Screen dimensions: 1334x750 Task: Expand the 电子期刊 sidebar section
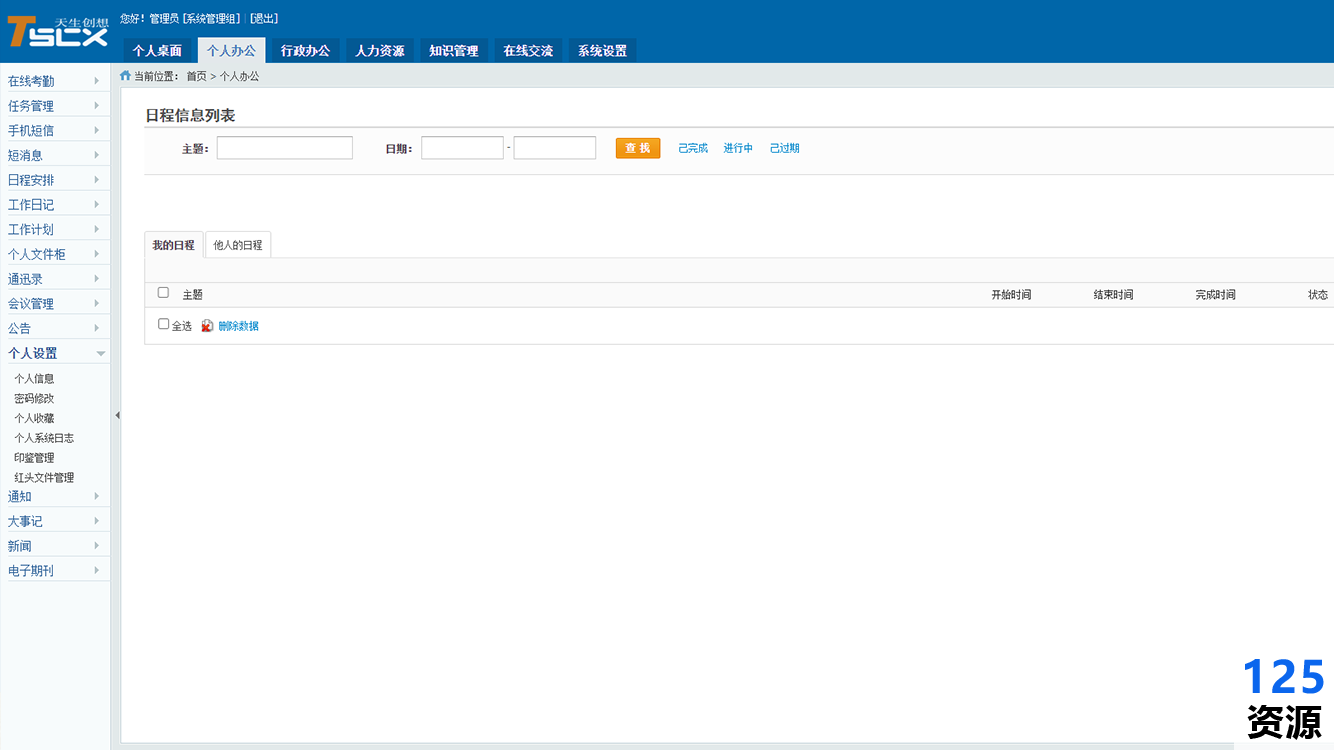tap(55, 570)
